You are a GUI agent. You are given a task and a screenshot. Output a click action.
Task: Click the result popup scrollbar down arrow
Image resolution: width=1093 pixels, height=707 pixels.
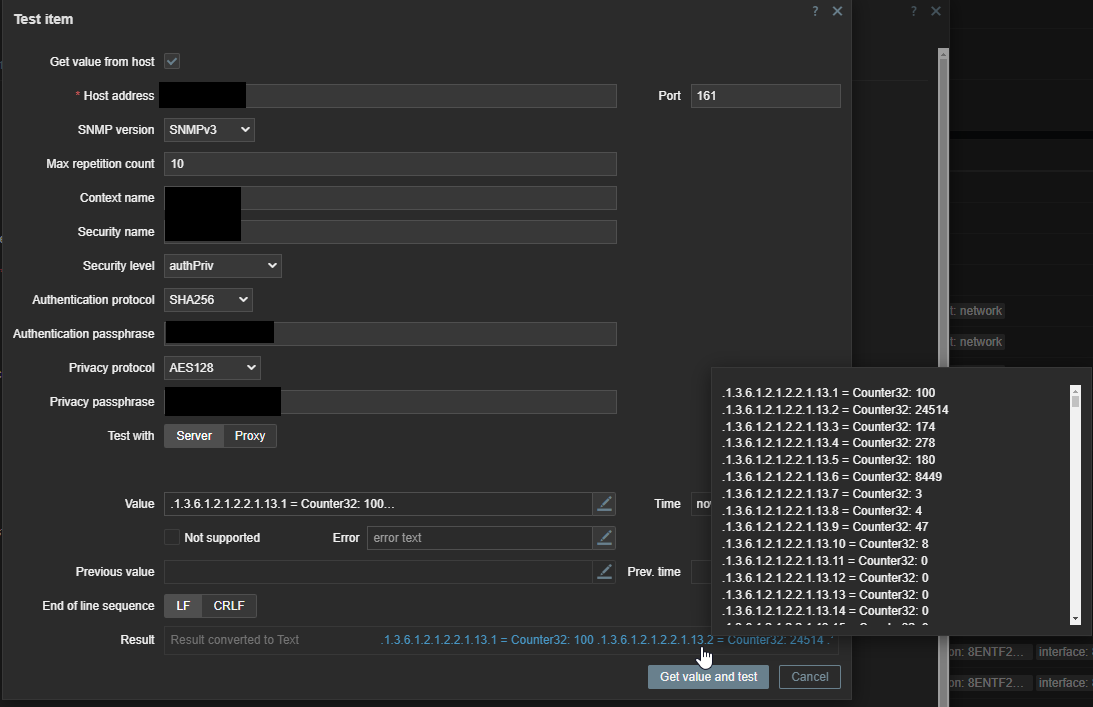1075,619
